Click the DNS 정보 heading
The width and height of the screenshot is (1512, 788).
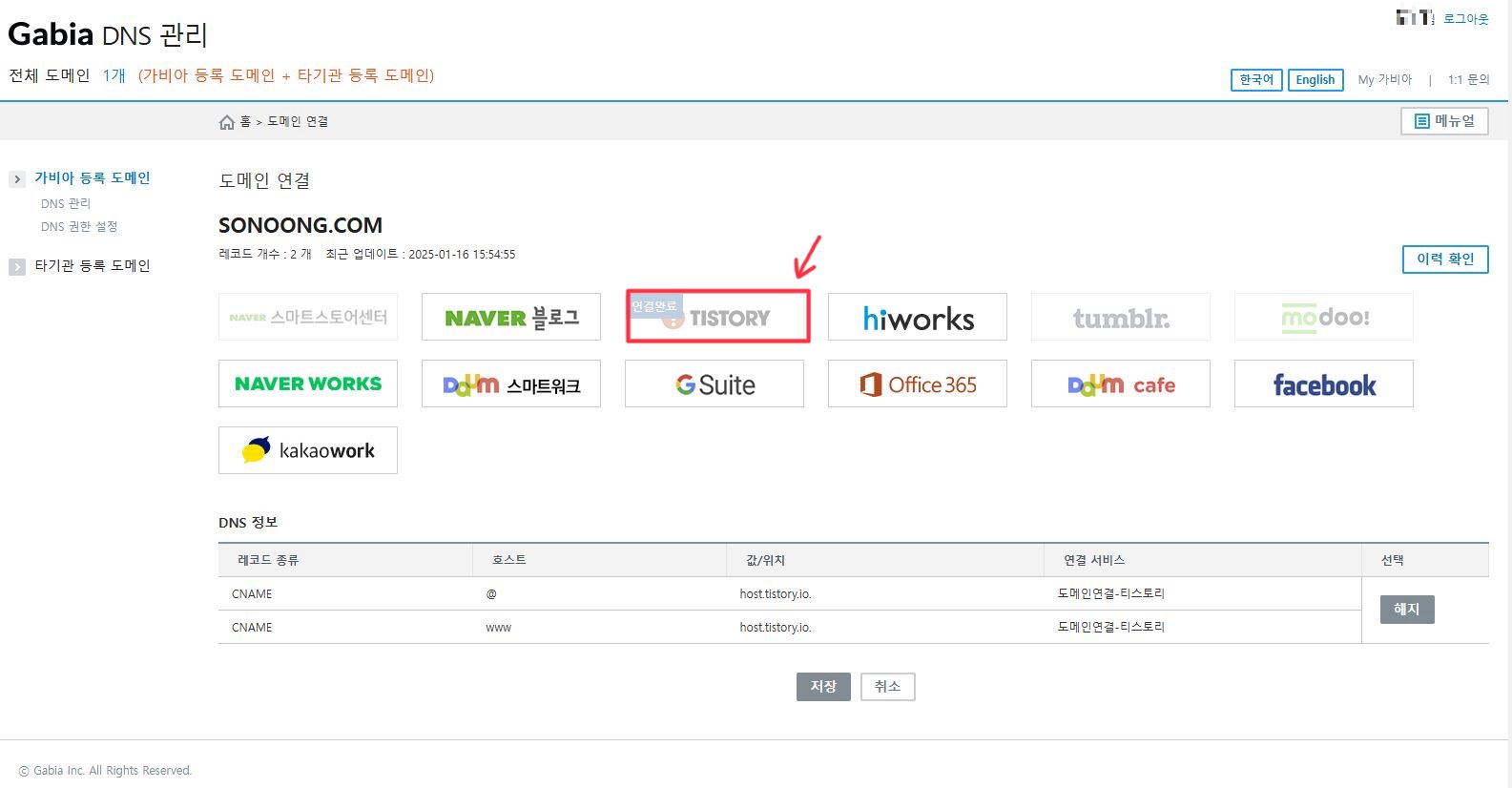tap(248, 523)
